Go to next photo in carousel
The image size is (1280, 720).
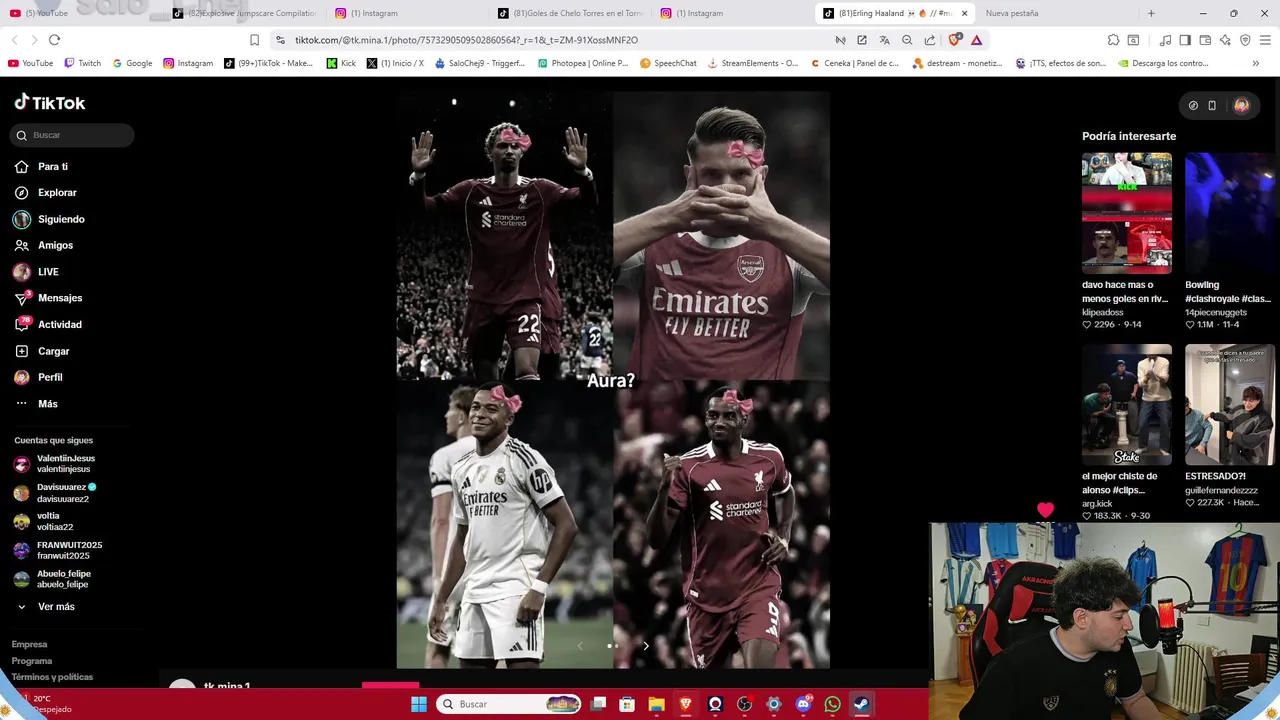tap(646, 646)
